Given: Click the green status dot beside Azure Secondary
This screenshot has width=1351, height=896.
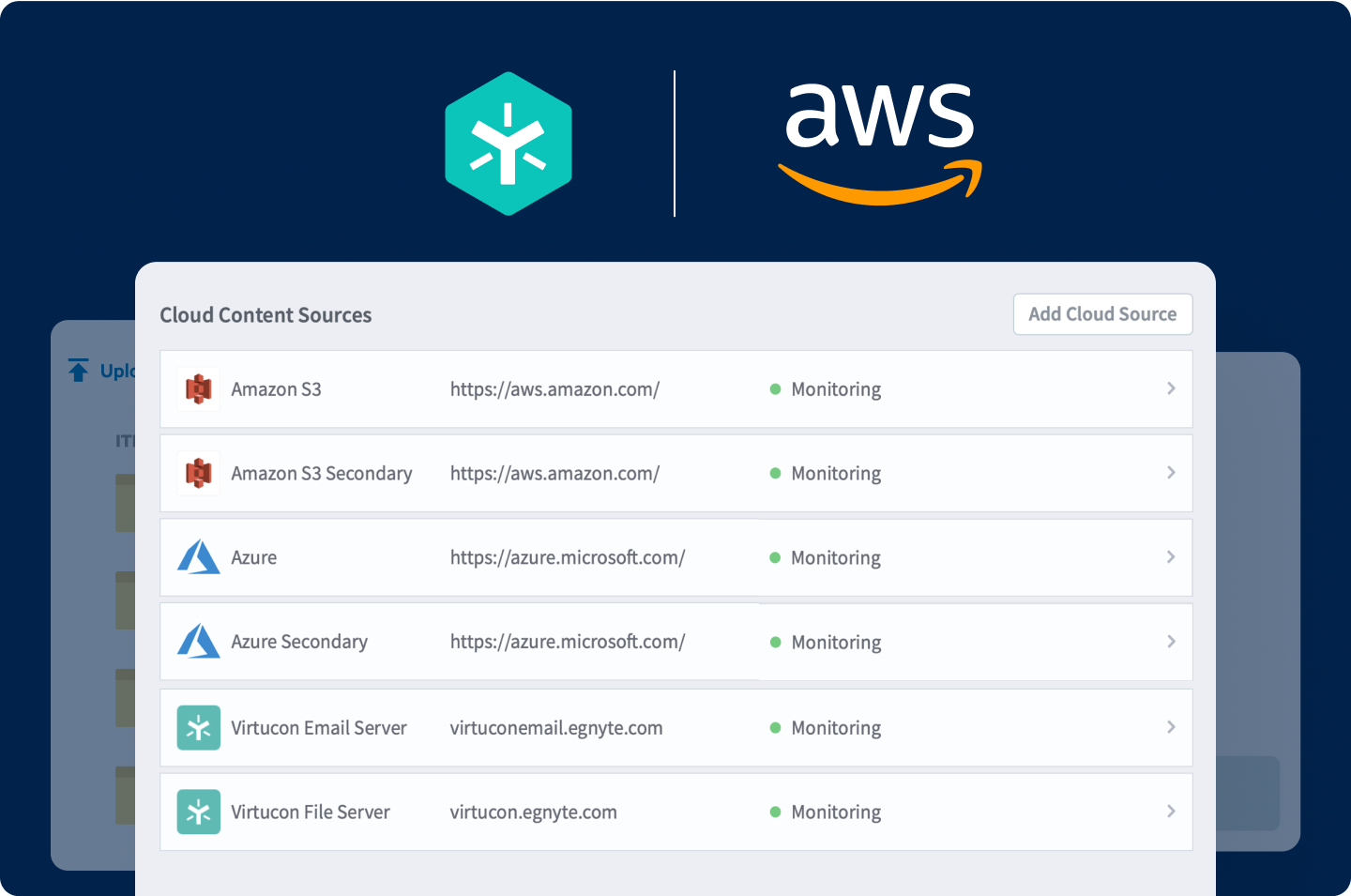Looking at the screenshot, I should pyautogui.click(x=775, y=642).
